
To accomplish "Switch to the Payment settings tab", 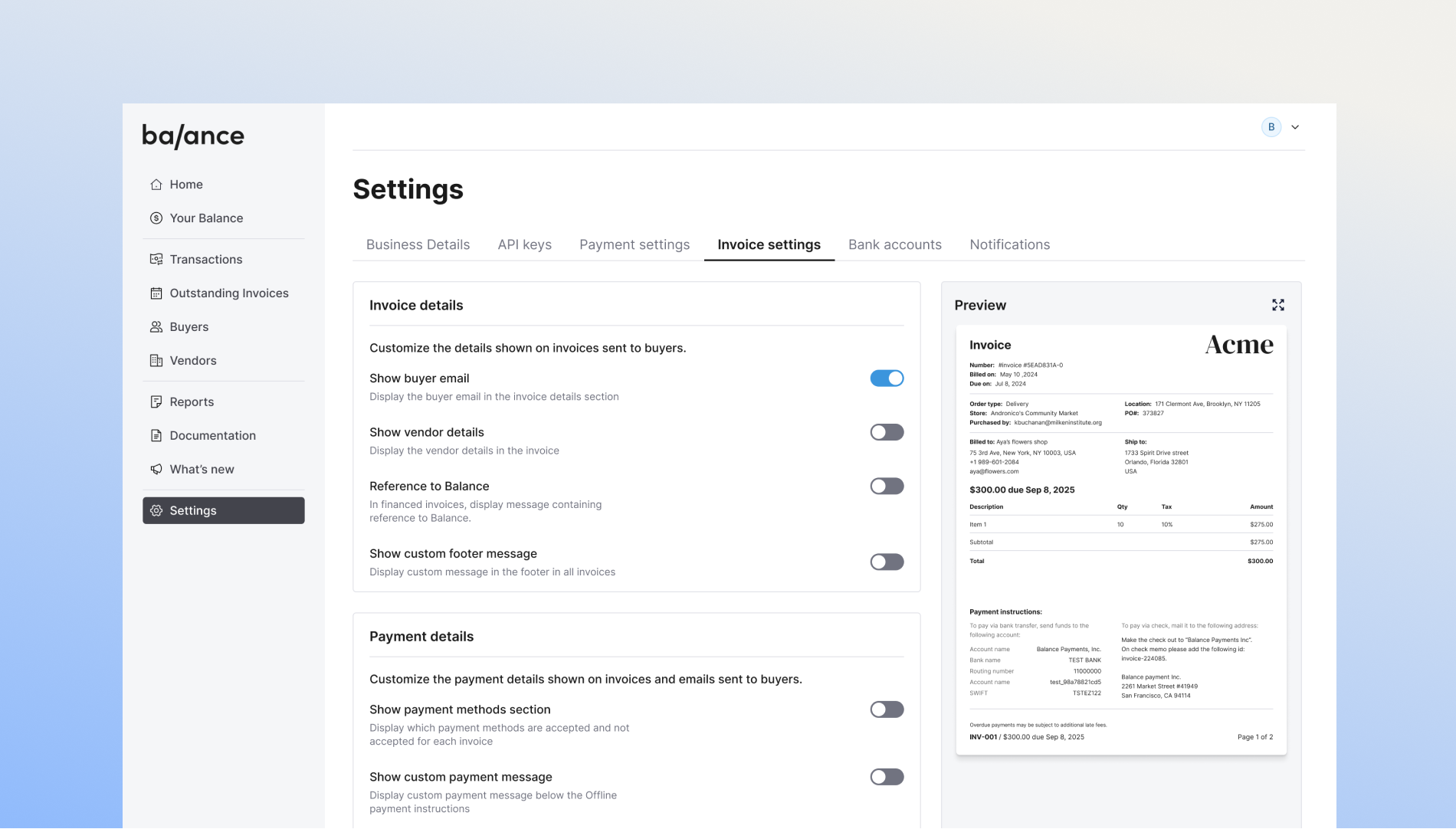I will 634,244.
